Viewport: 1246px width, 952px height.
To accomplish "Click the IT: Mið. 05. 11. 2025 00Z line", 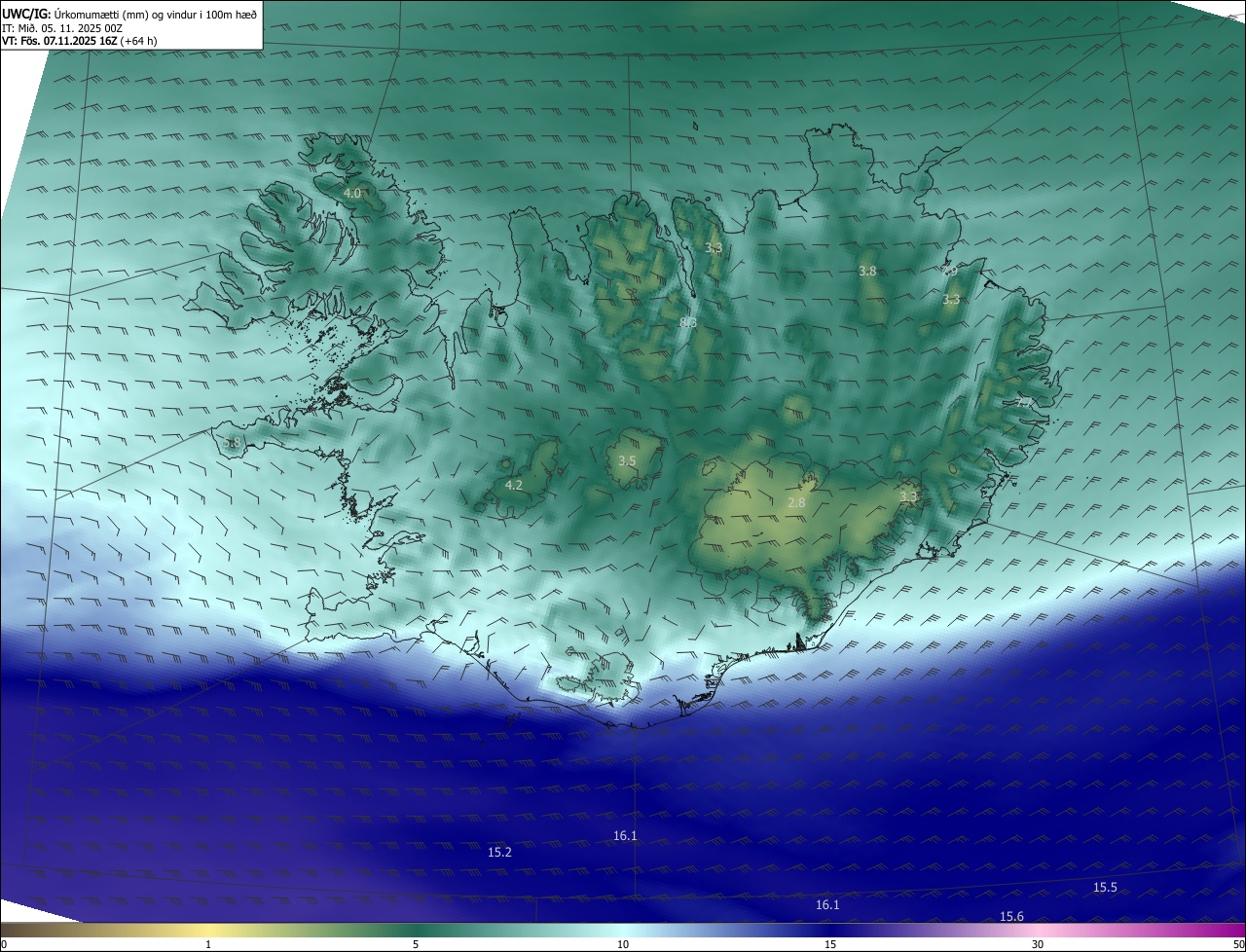I will pyautogui.click(x=62, y=27).
